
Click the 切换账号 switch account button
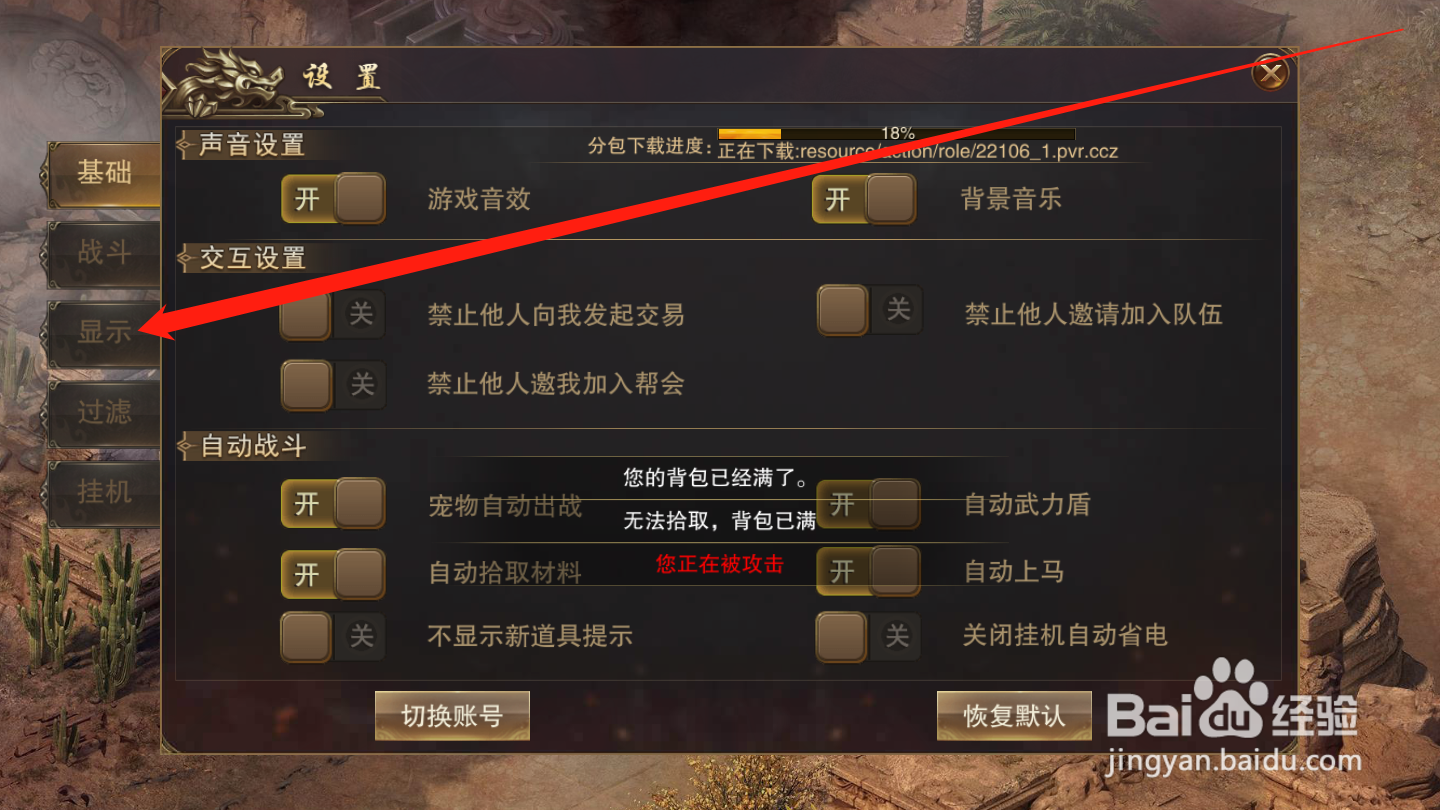(452, 716)
